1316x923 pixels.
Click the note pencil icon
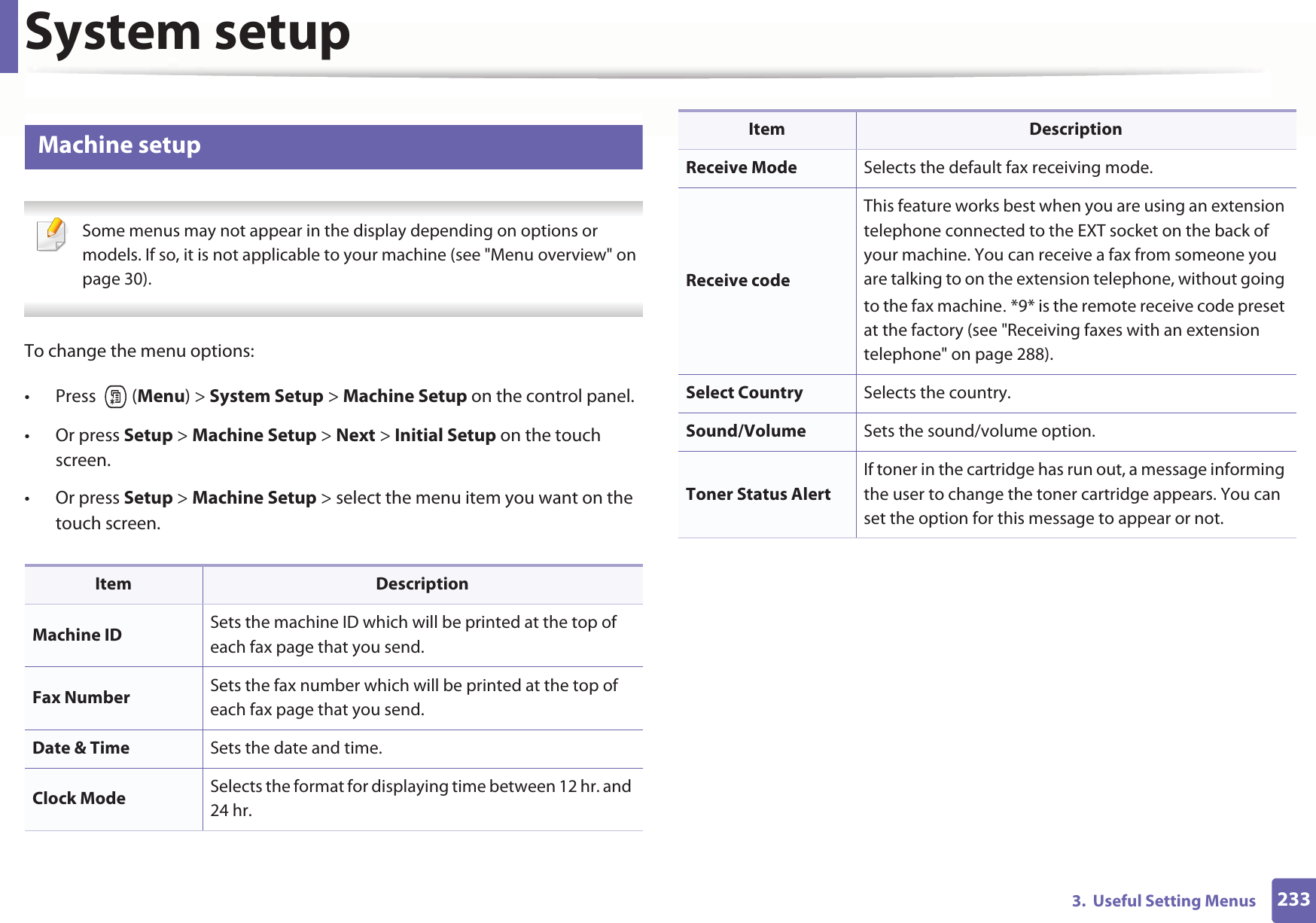tap(51, 234)
